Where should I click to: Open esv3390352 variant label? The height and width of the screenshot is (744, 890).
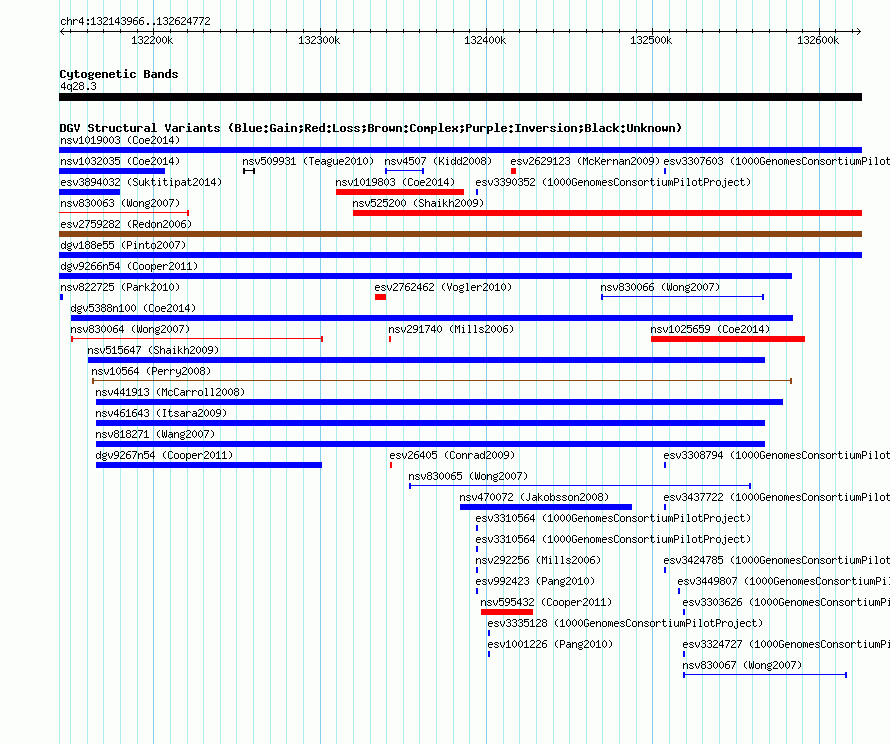(613, 182)
